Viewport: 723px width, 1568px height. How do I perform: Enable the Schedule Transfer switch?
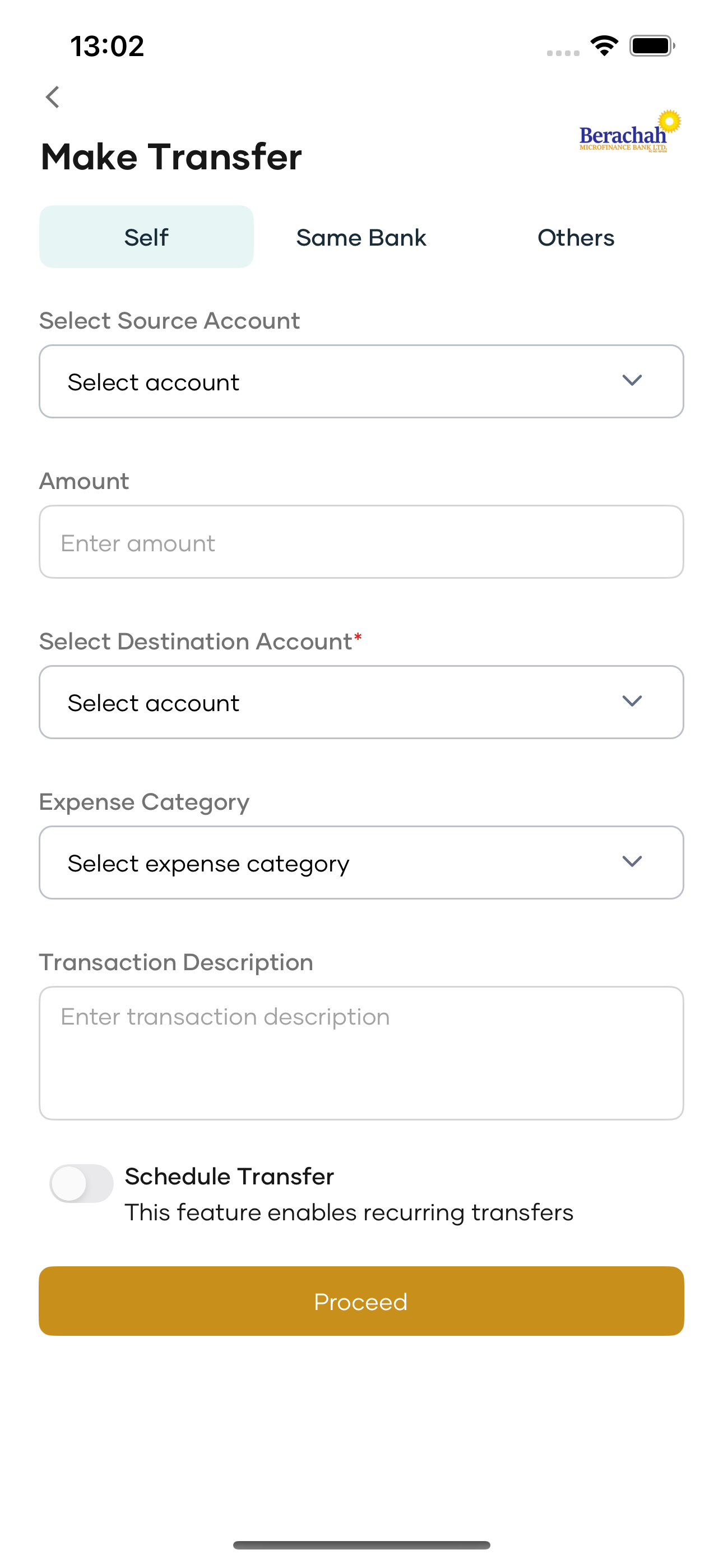click(82, 1183)
